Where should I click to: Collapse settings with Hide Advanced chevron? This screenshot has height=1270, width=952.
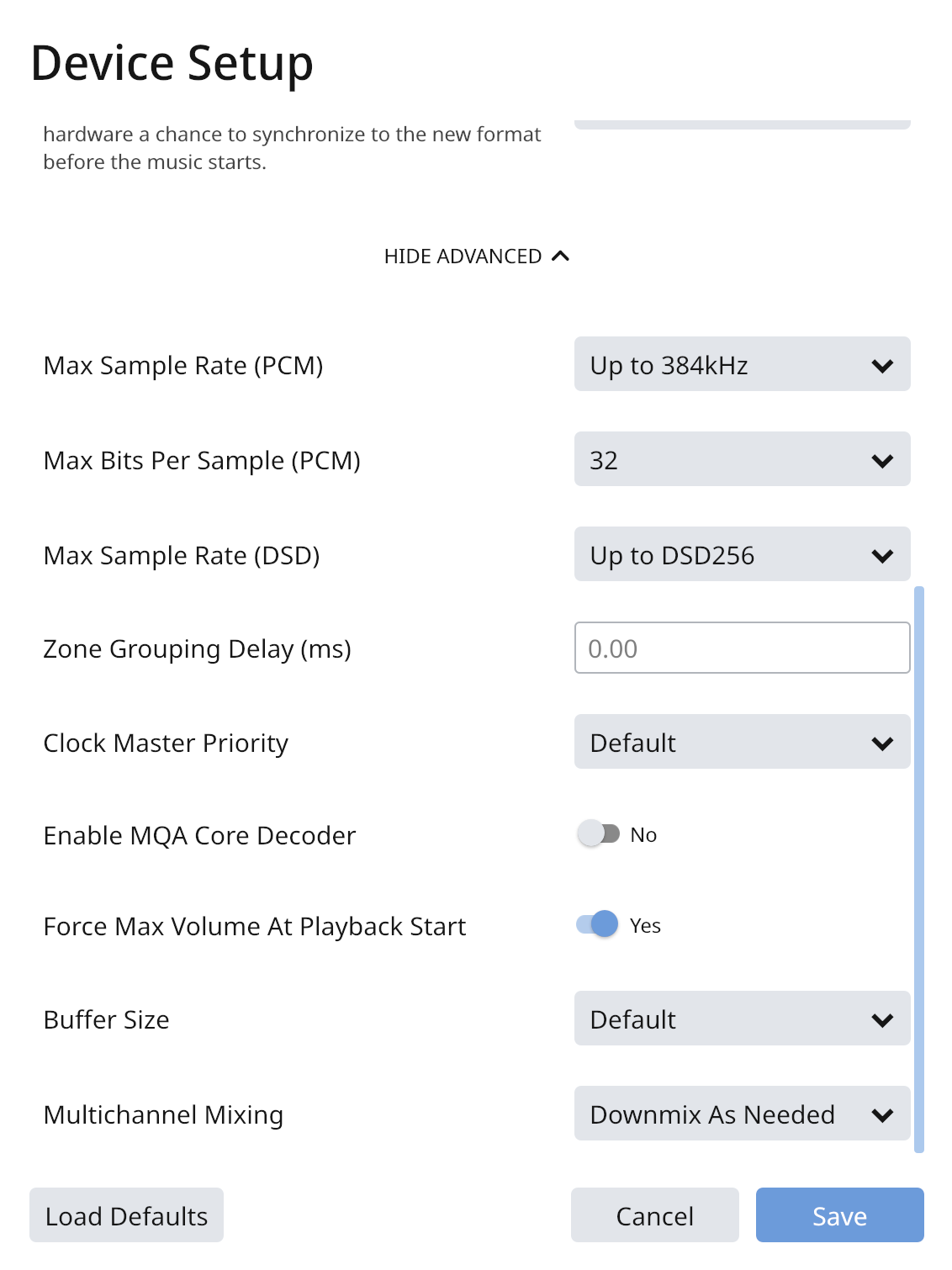[x=561, y=256]
